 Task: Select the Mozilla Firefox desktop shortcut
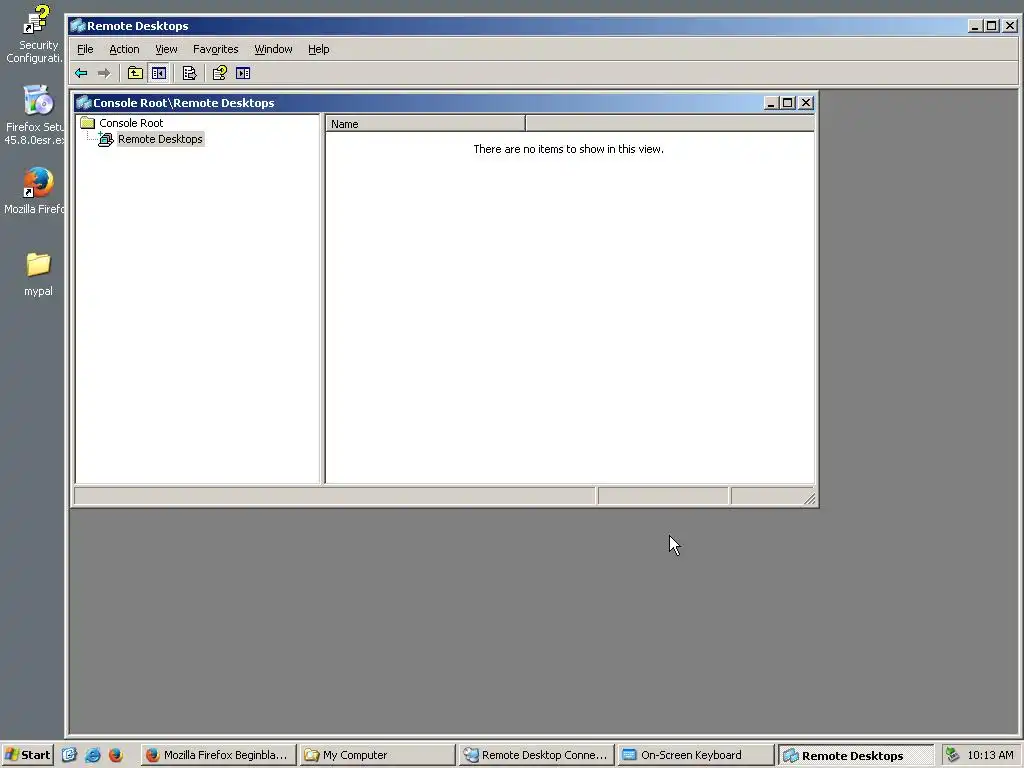(35, 191)
